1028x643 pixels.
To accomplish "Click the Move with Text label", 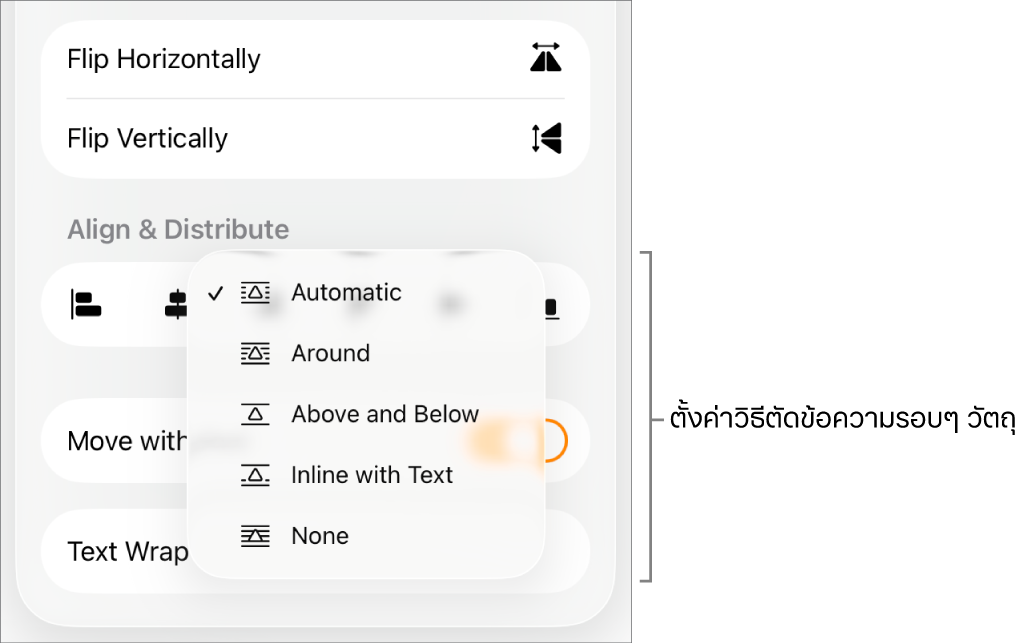I will point(127,441).
